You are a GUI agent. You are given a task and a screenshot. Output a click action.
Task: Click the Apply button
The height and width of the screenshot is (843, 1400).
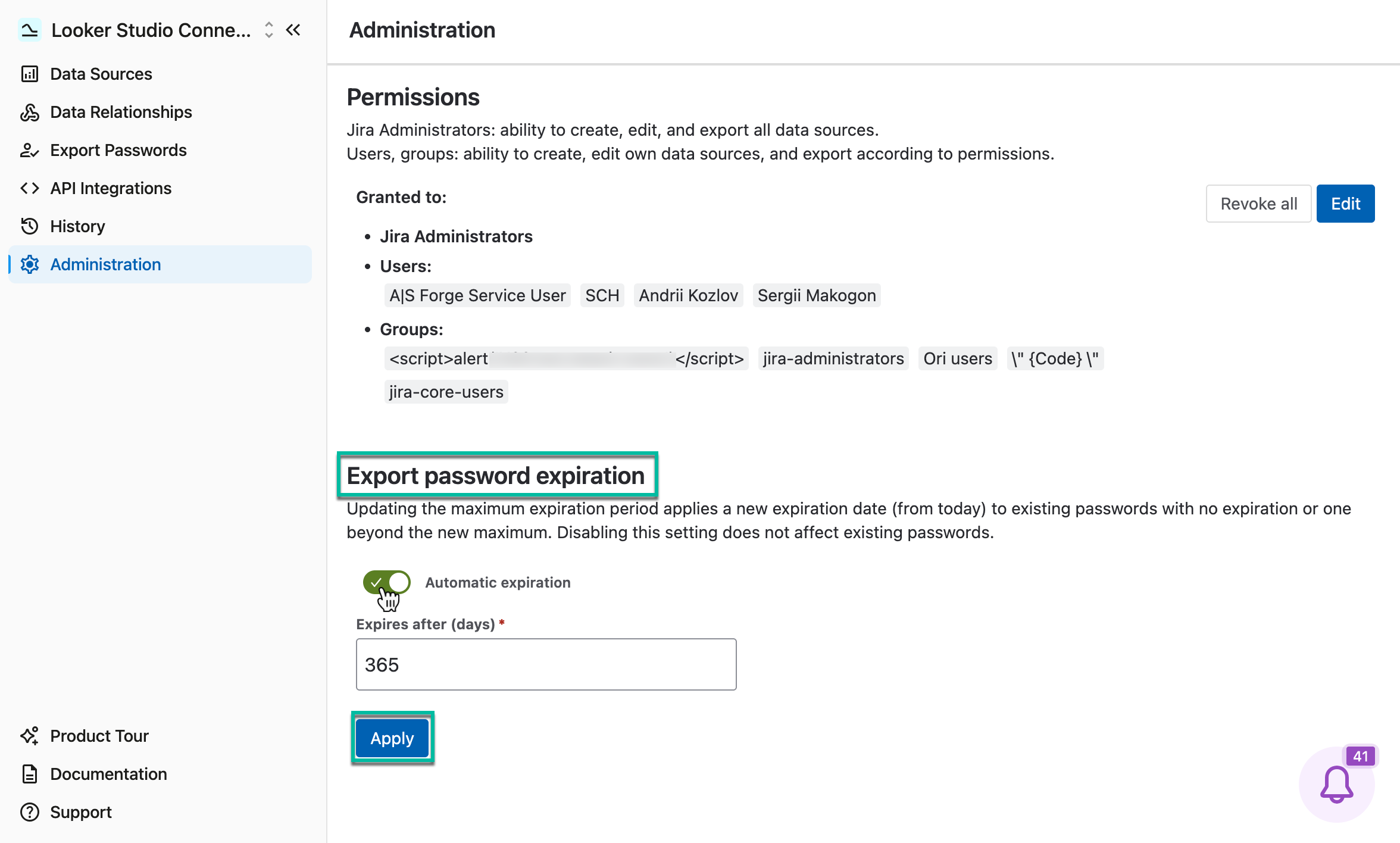click(x=392, y=738)
